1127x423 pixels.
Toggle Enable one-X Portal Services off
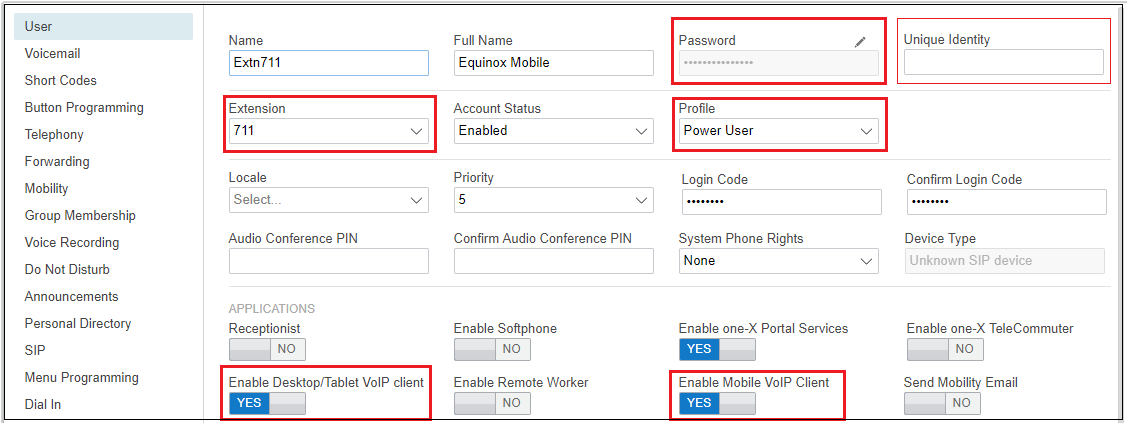(717, 349)
